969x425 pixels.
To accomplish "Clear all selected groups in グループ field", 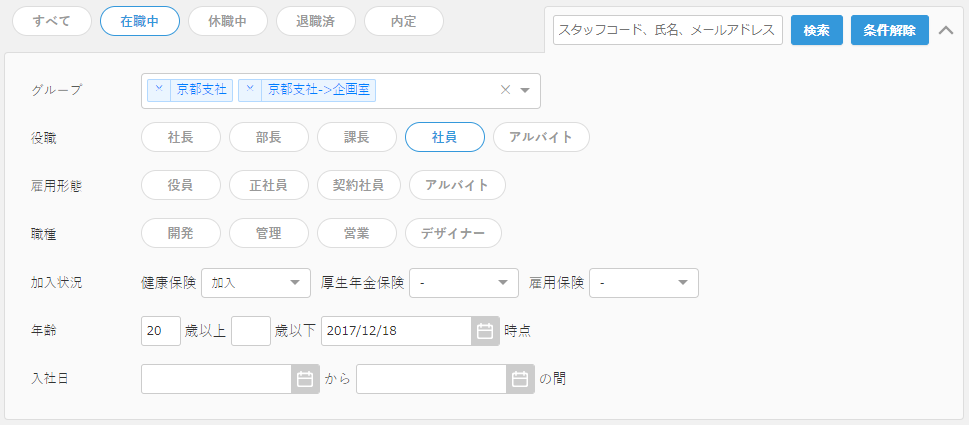I will (x=506, y=90).
